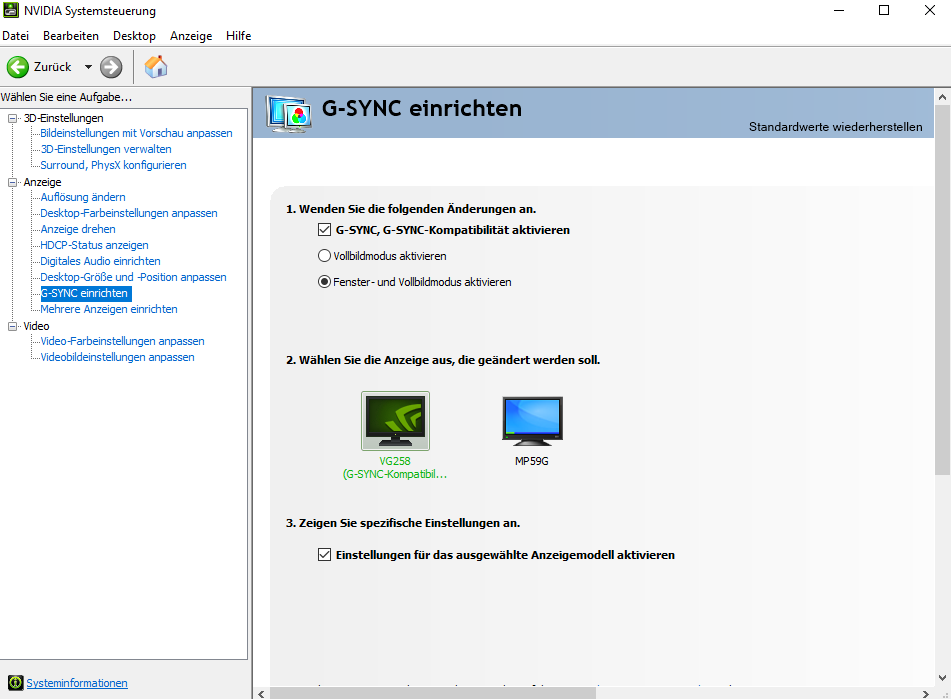This screenshot has width=951, height=699.
Task: Collapse the Video tree branch
Action: tap(11, 325)
